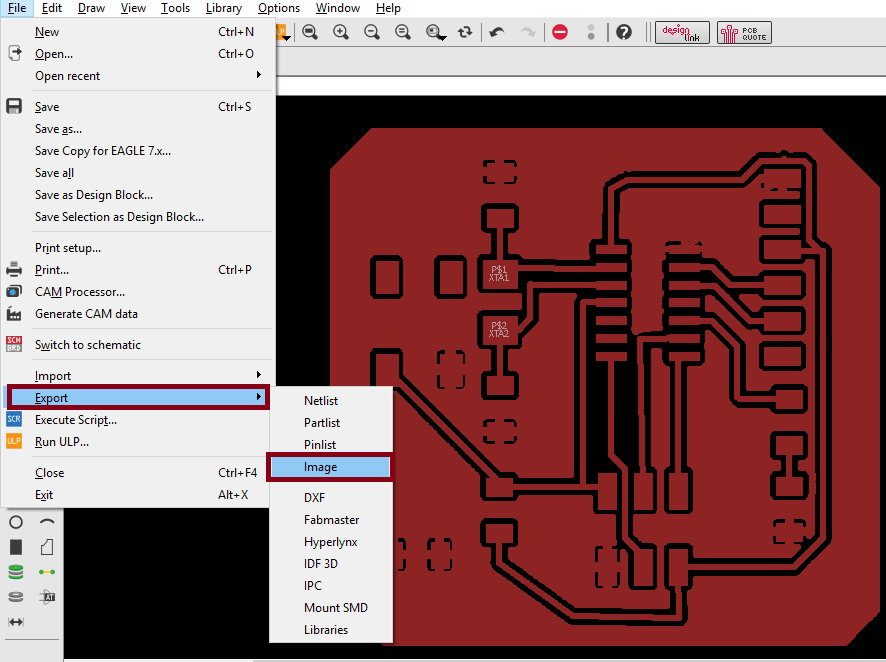Click the File menu in menu bar
The image size is (886, 662).
[x=17, y=8]
